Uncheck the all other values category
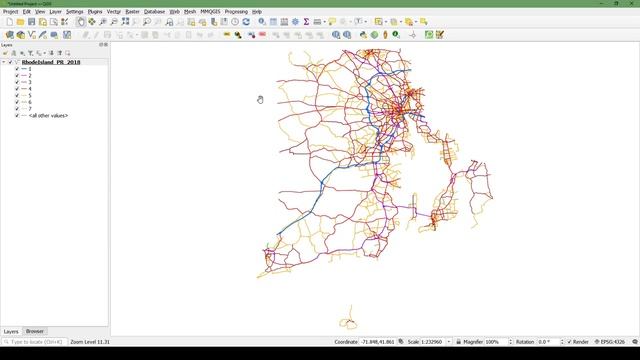The width and height of the screenshot is (640, 360). (17, 116)
